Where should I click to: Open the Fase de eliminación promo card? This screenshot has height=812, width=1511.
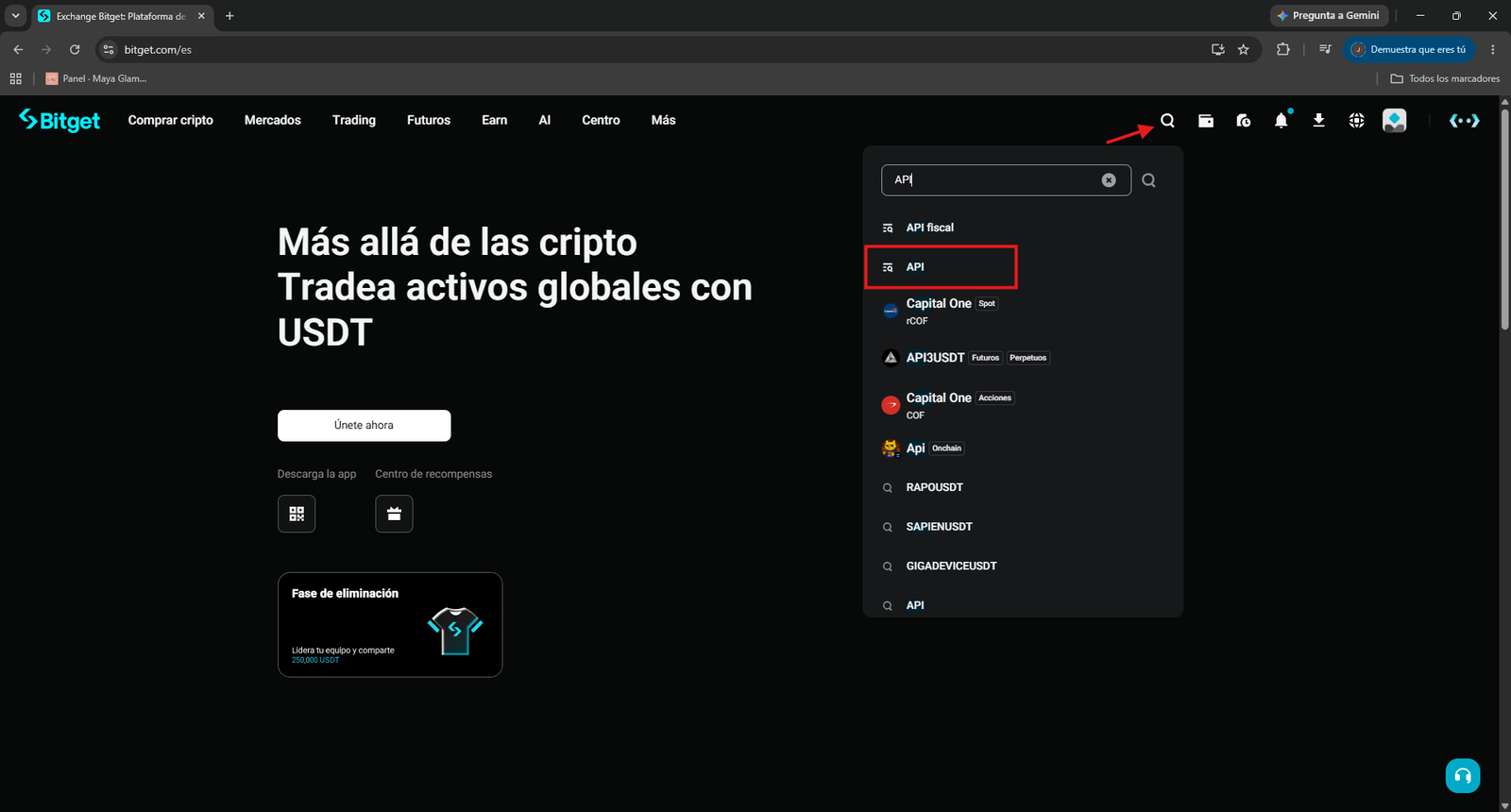coord(390,624)
